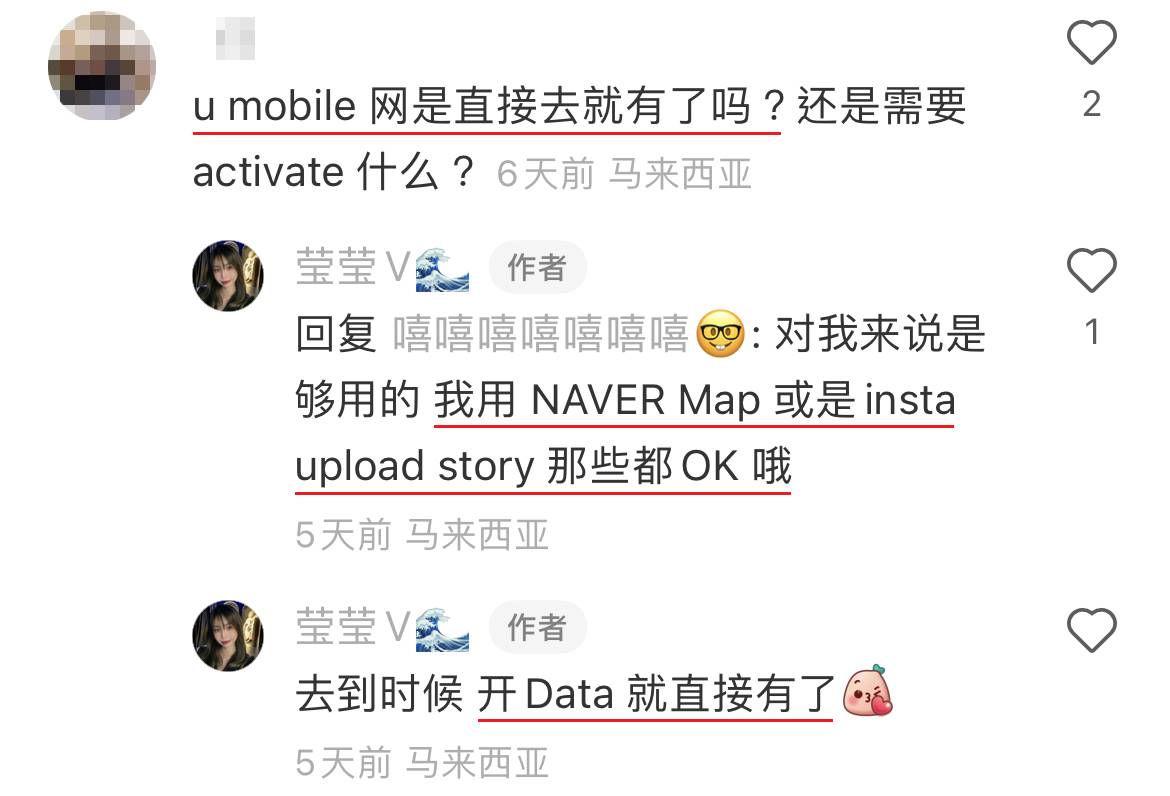Tap the peach kiss emoji sticker
1170x796 pixels.
click(867, 691)
